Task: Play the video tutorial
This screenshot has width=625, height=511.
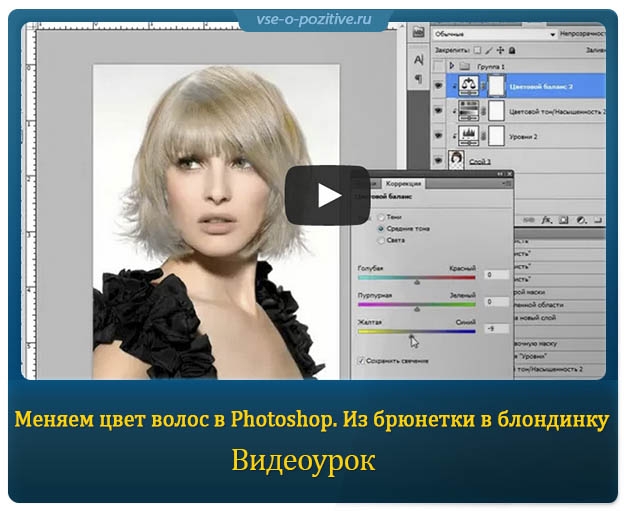Action: (328, 195)
